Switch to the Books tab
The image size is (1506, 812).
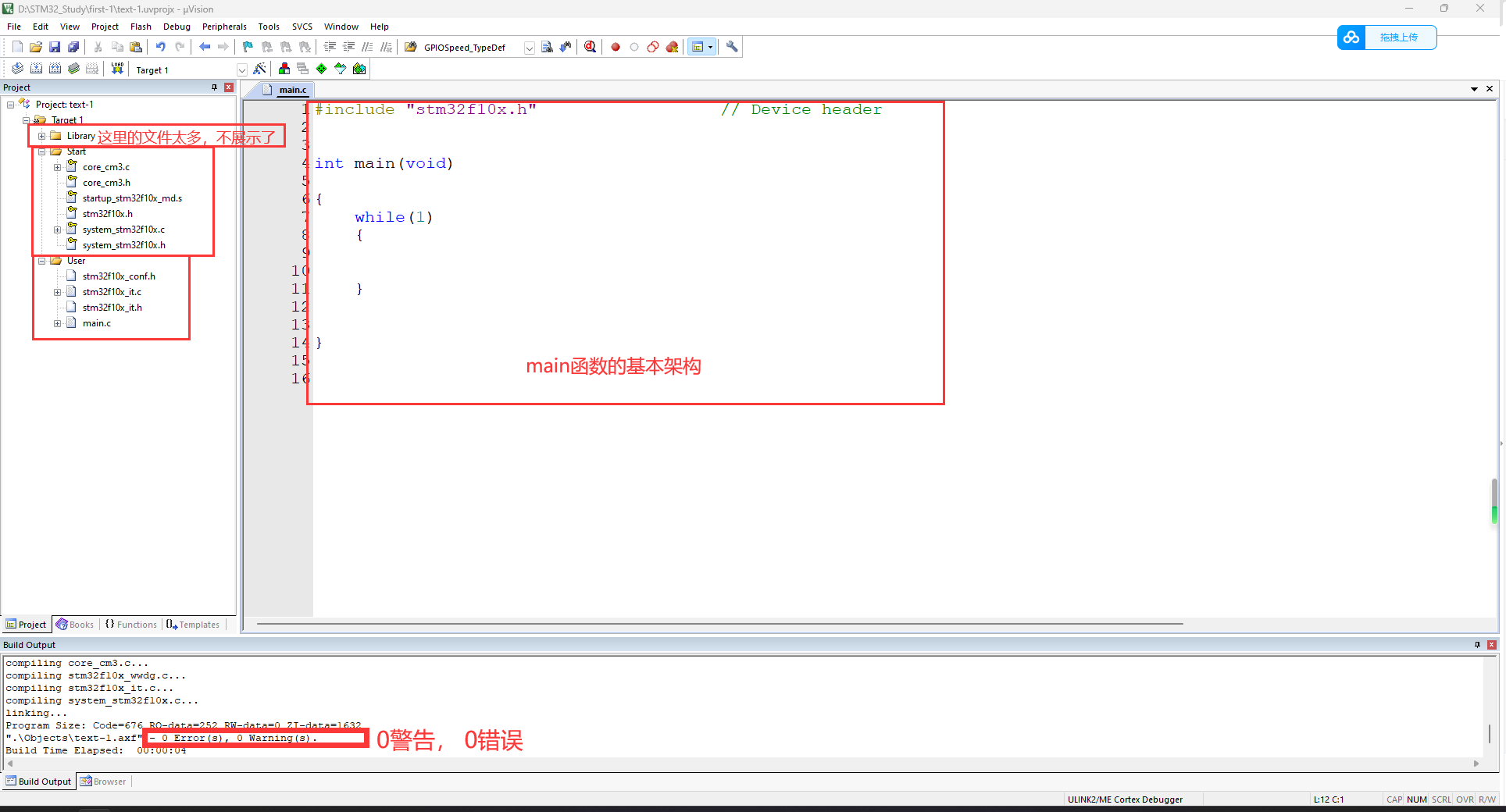75,625
